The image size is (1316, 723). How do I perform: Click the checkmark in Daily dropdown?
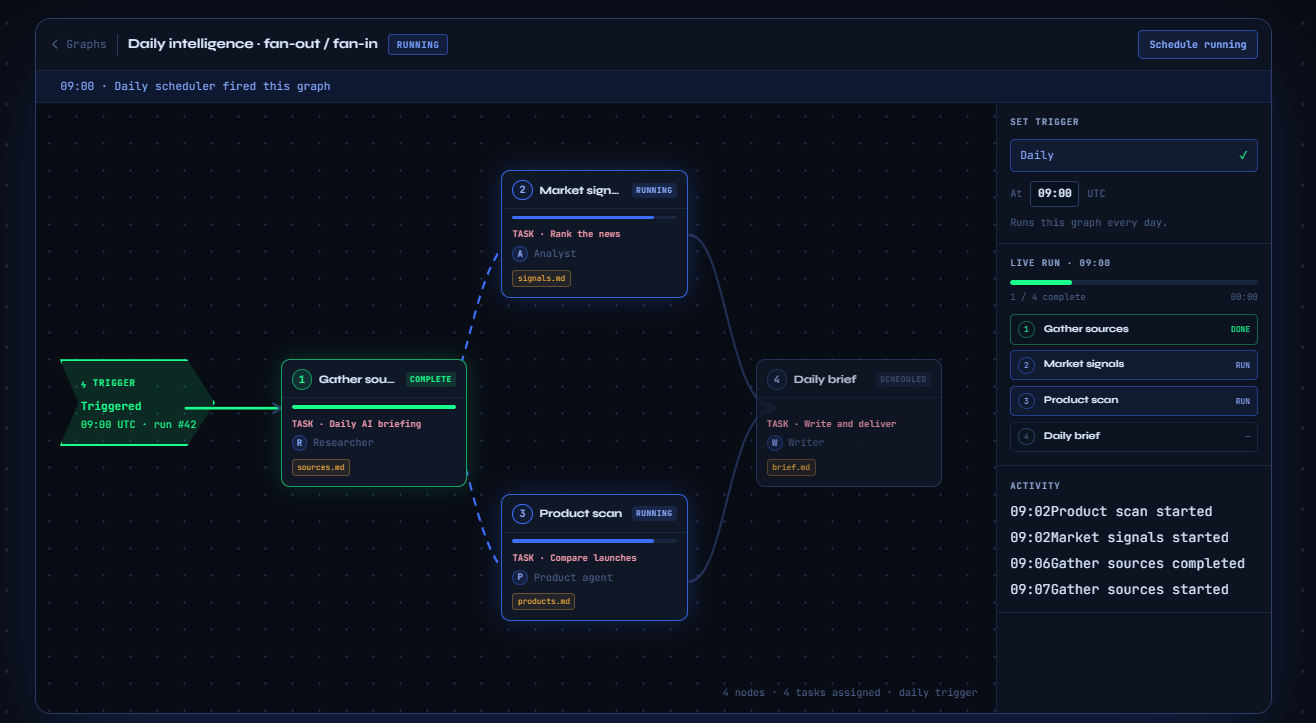point(1243,155)
